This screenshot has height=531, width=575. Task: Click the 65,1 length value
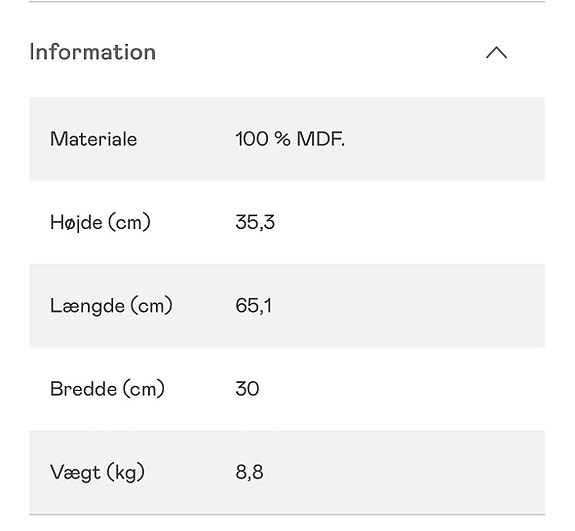pos(254,306)
